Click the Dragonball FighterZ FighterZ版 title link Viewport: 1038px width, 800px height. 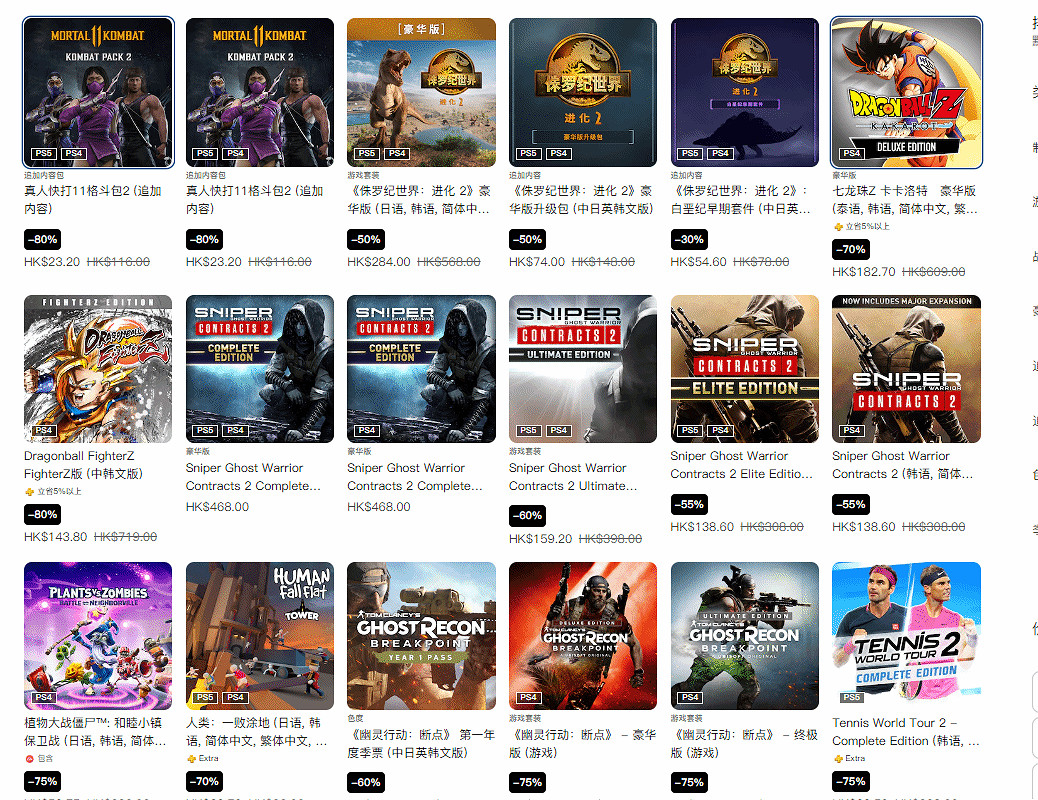[83, 465]
